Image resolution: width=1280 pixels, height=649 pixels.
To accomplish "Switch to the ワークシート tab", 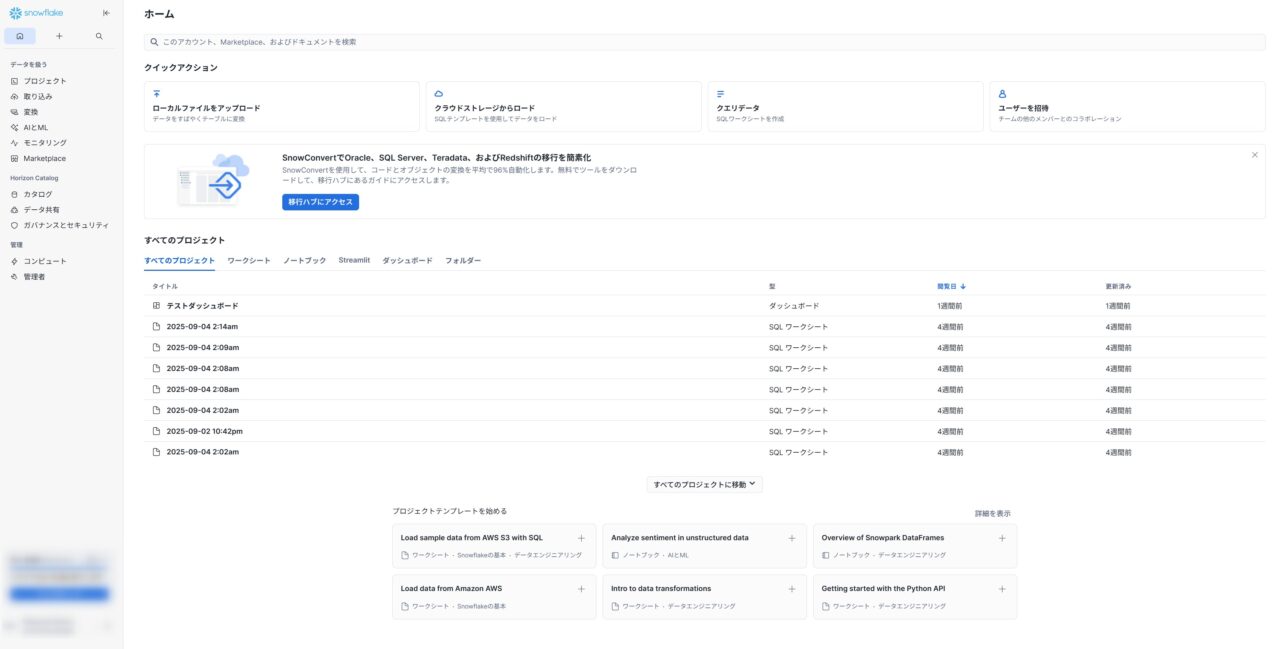I will [x=248, y=260].
